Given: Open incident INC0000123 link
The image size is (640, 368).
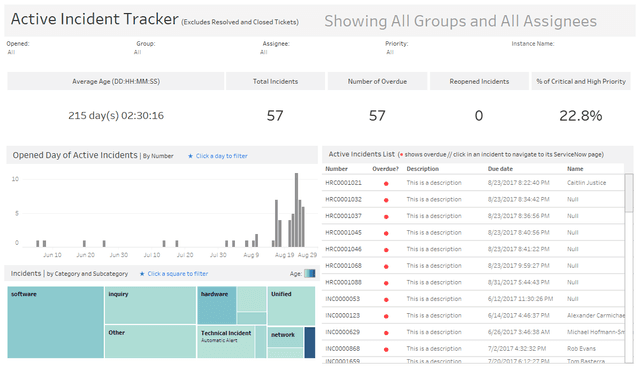Looking at the screenshot, I should pyautogui.click(x=342, y=315).
